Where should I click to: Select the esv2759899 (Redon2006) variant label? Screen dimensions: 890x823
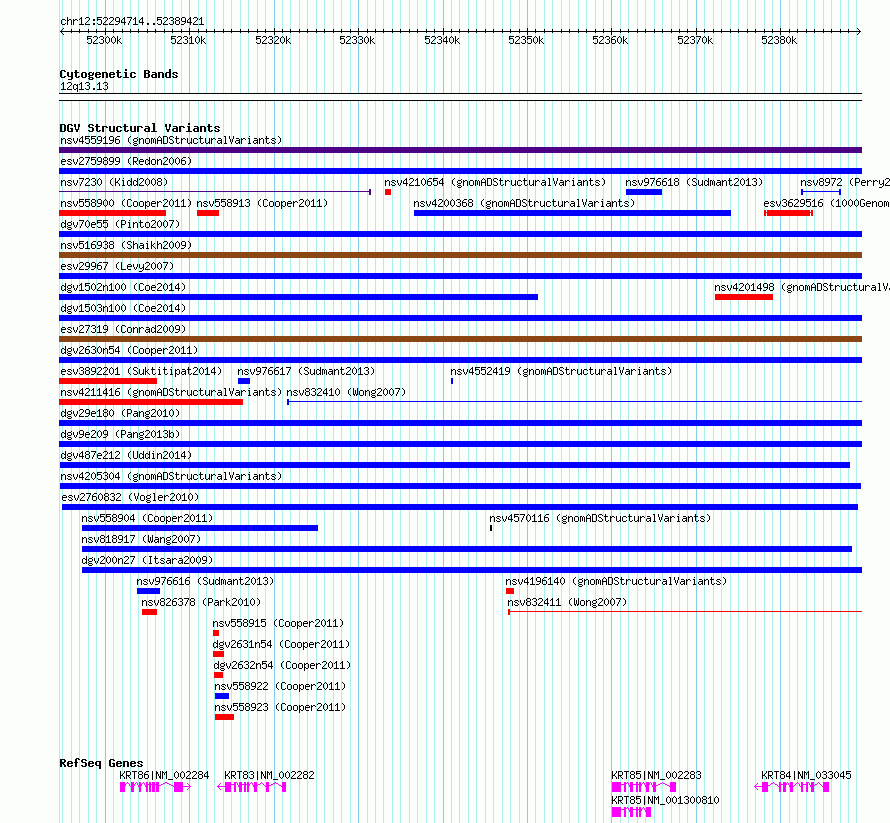point(126,161)
